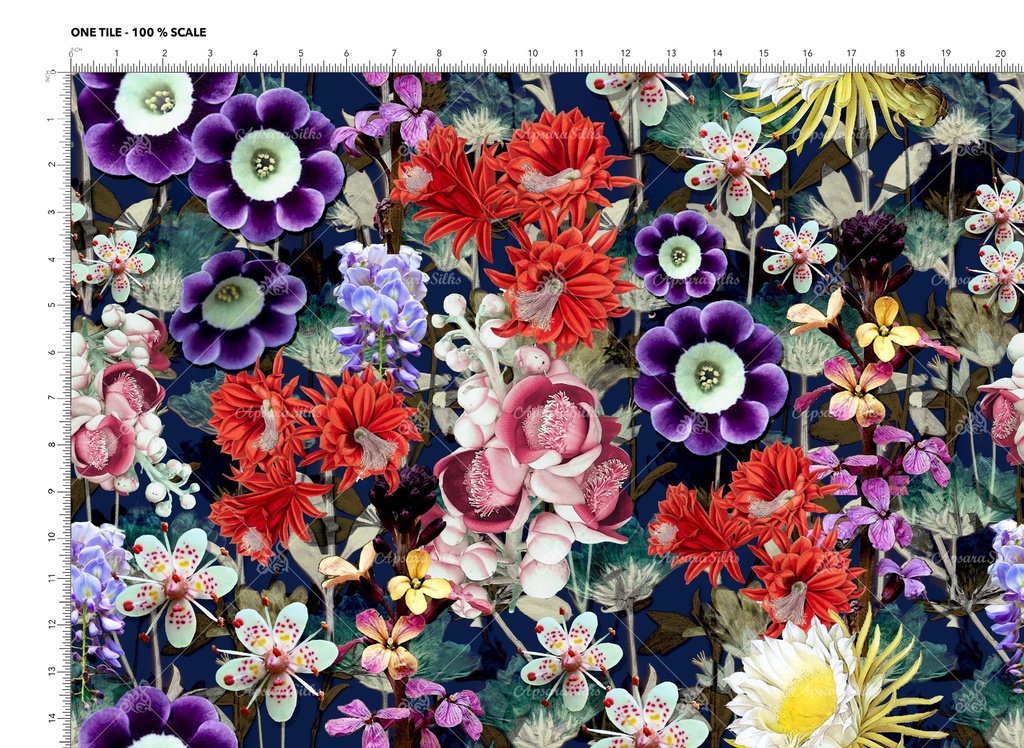1024x748 pixels.
Task: Click number 10 on the left vertical ruler
Action: 54,535
